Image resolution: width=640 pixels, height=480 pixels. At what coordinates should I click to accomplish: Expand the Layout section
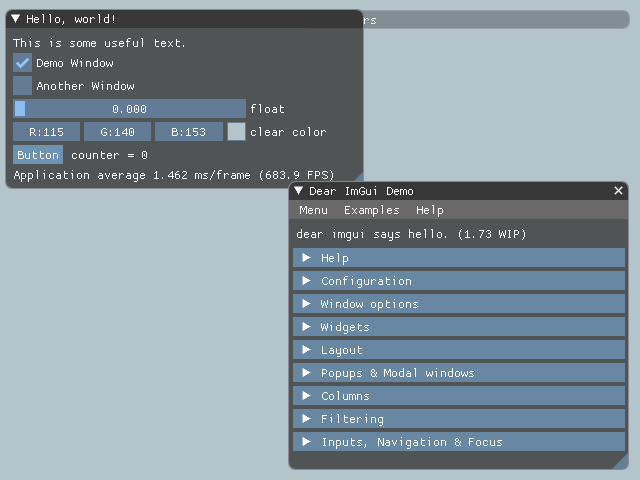(458, 350)
